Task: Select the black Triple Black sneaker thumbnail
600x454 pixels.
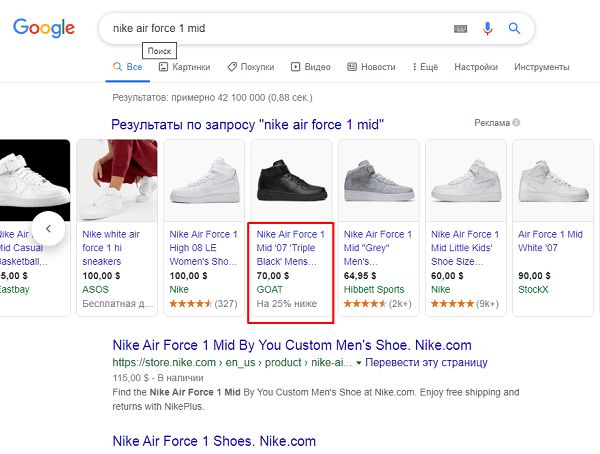Action: click(290, 179)
